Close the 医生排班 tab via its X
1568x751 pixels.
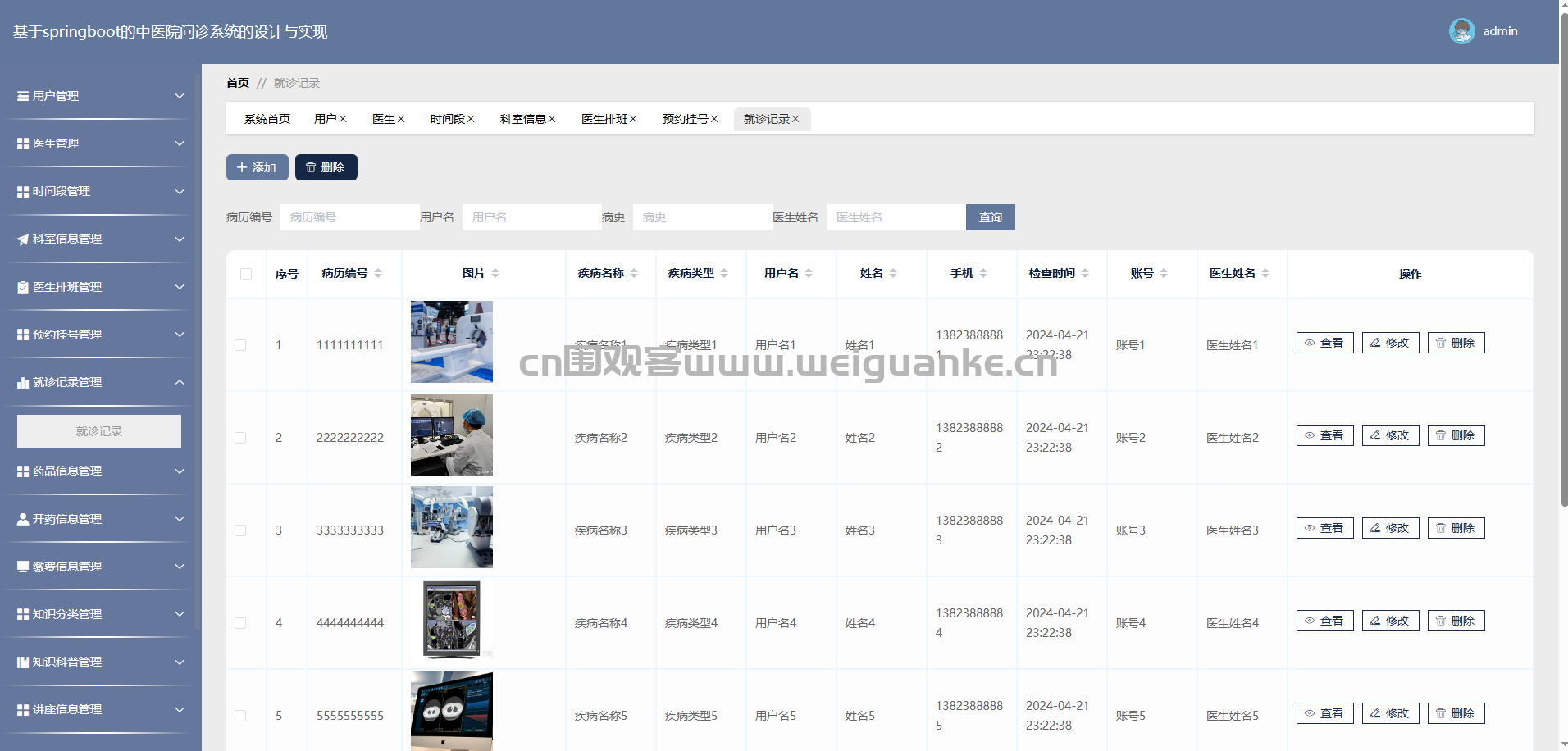click(x=633, y=119)
